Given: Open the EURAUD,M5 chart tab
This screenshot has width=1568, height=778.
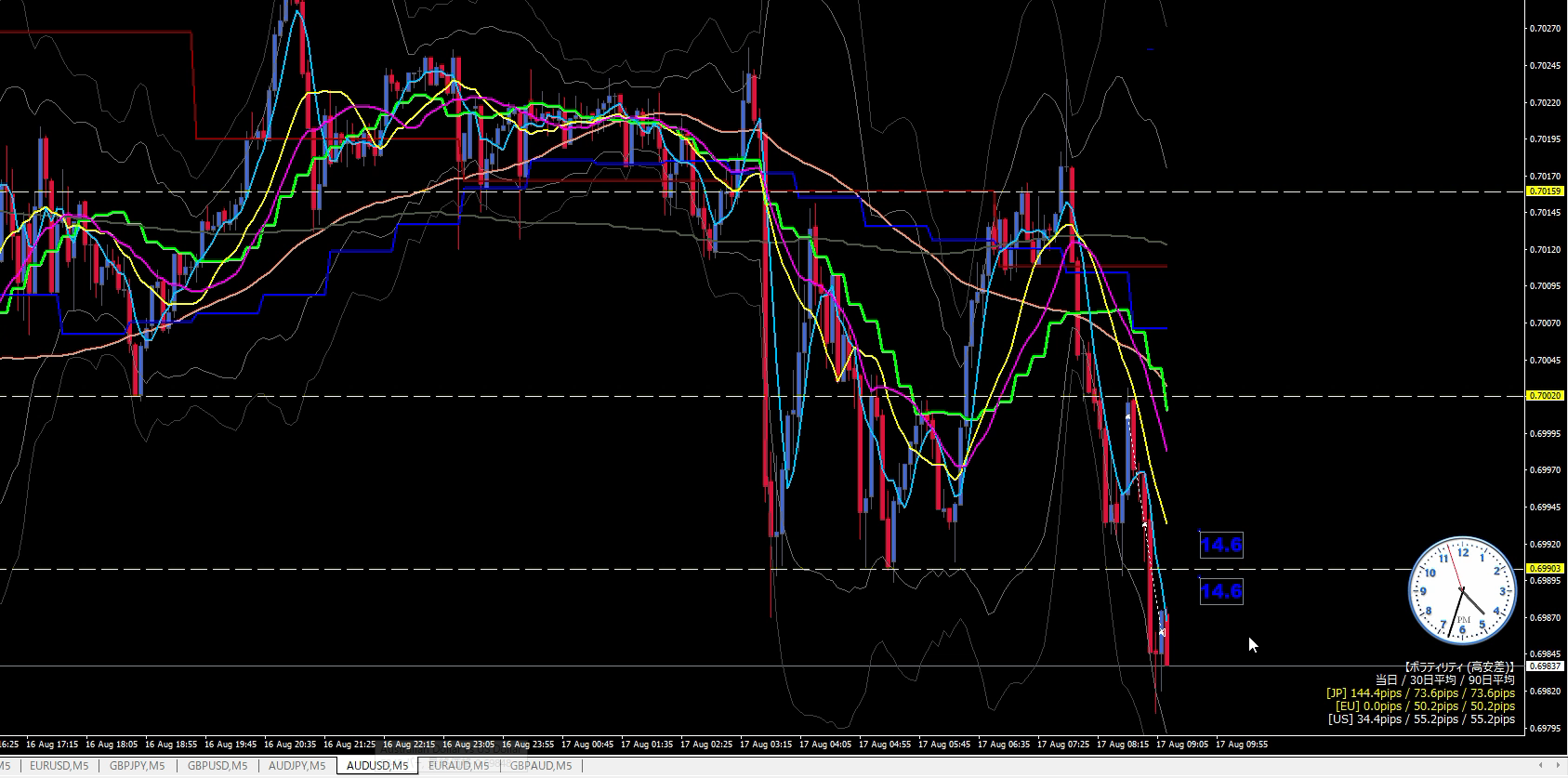Looking at the screenshot, I should (x=458, y=766).
